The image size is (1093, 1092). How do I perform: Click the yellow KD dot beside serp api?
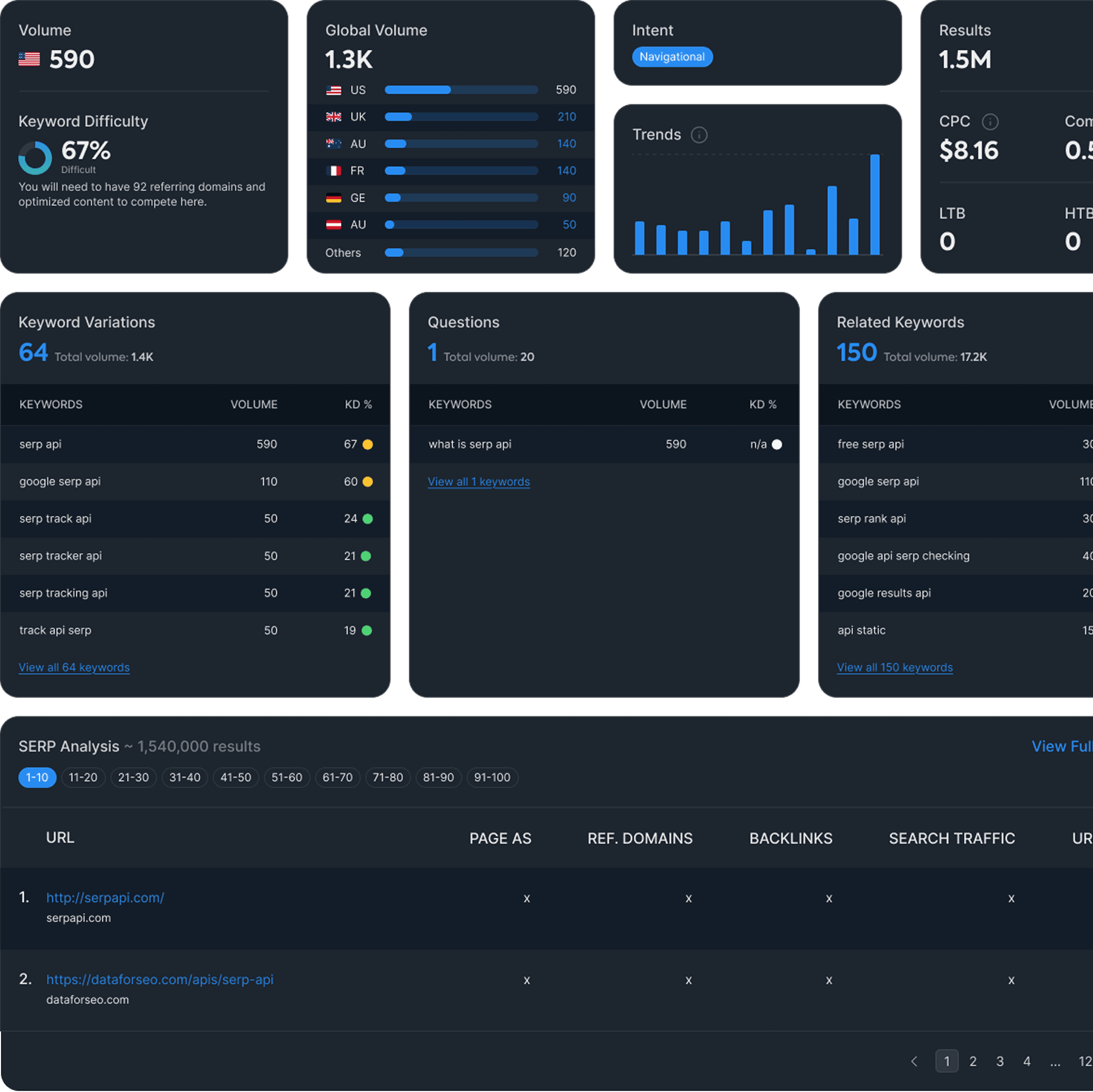[x=369, y=444]
